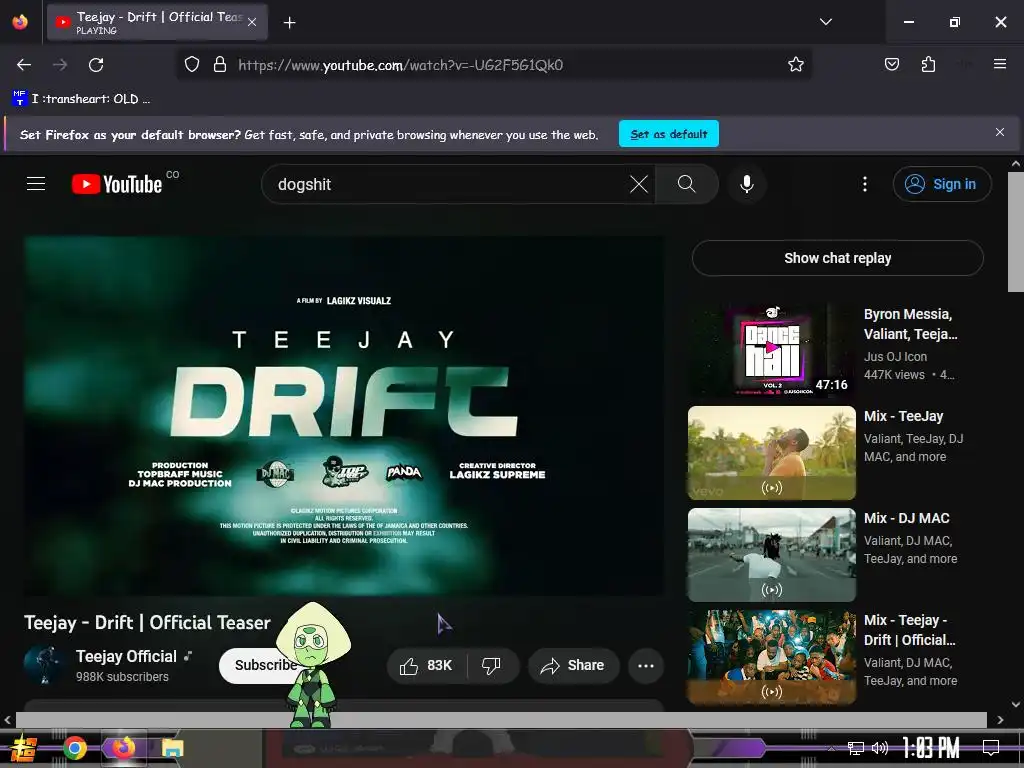Screen dimensions: 1024x768
Task: Open more actions ellipsis under video
Action: (646, 665)
